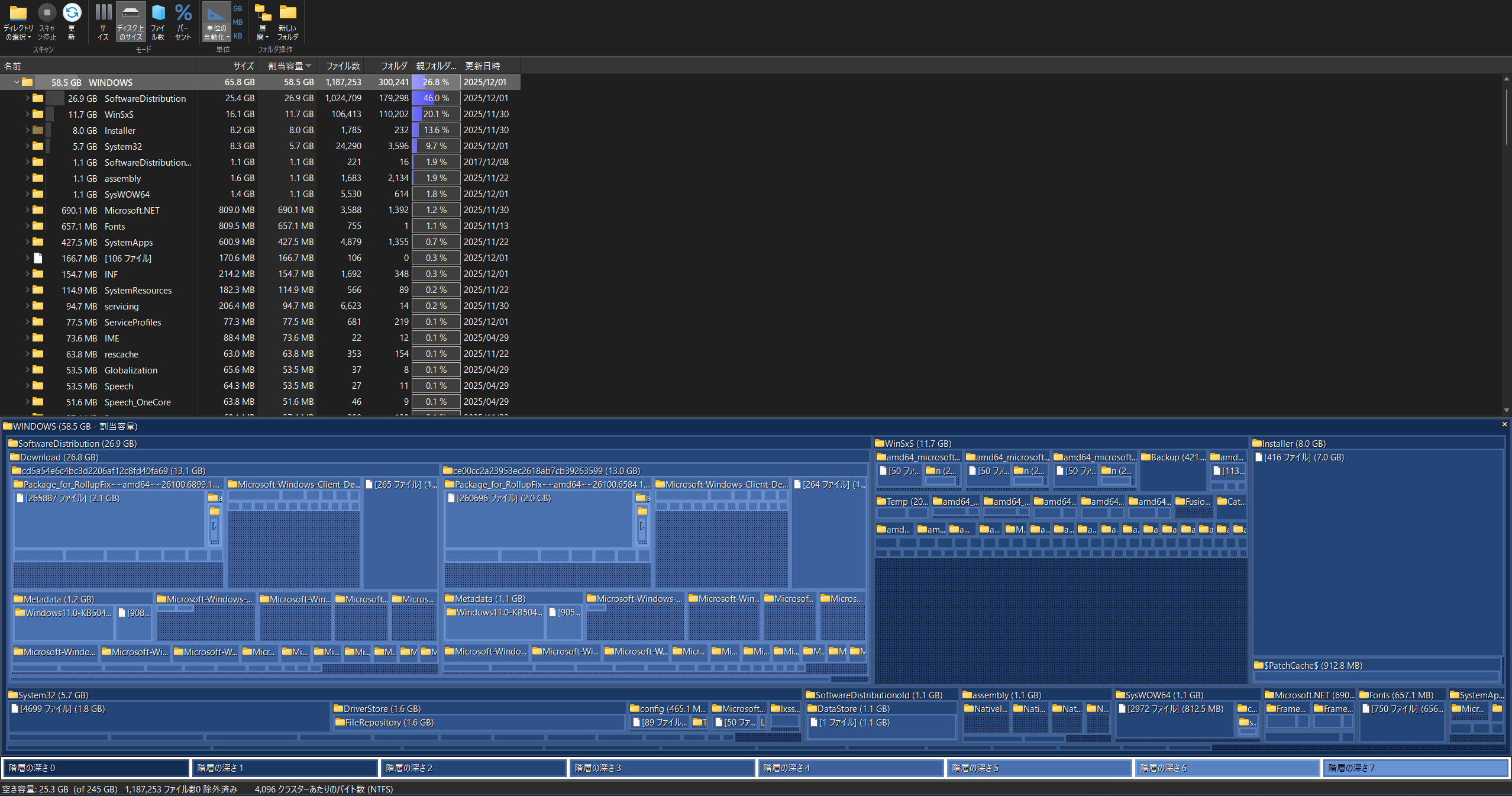This screenshot has width=1512, height=796.
Task: Click the 階層の深さ 3 legend swatch
Action: point(663,768)
